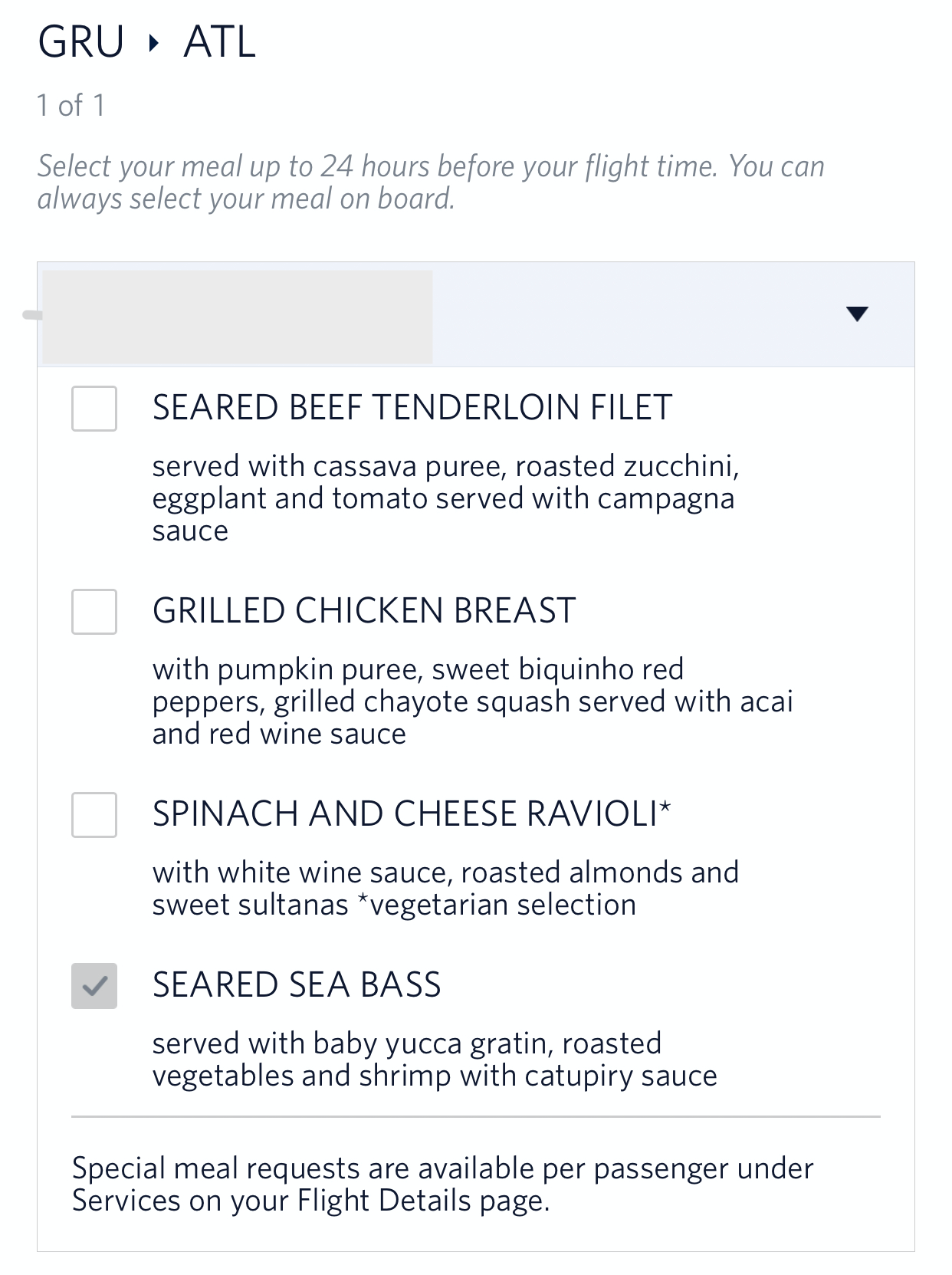This screenshot has height=1275, width=952.
Task: Click the "1 of 1" flight counter
Action: click(71, 105)
